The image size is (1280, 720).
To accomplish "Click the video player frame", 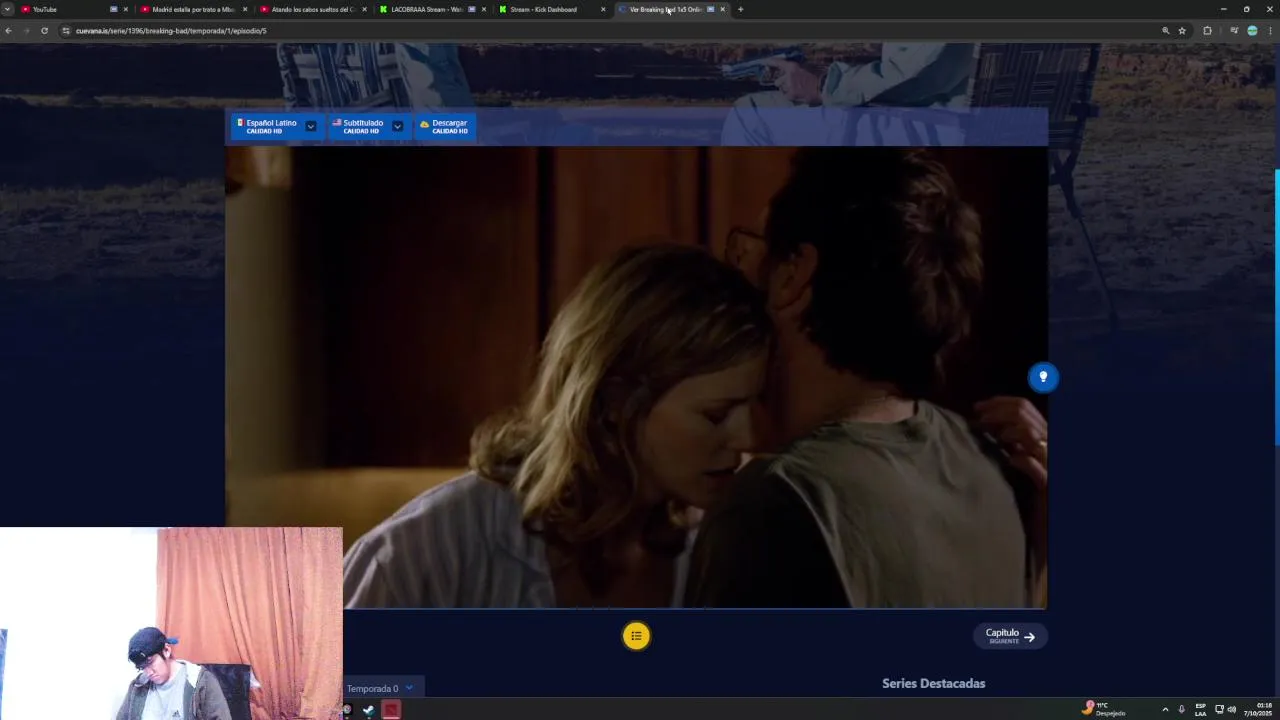I will 636,377.
